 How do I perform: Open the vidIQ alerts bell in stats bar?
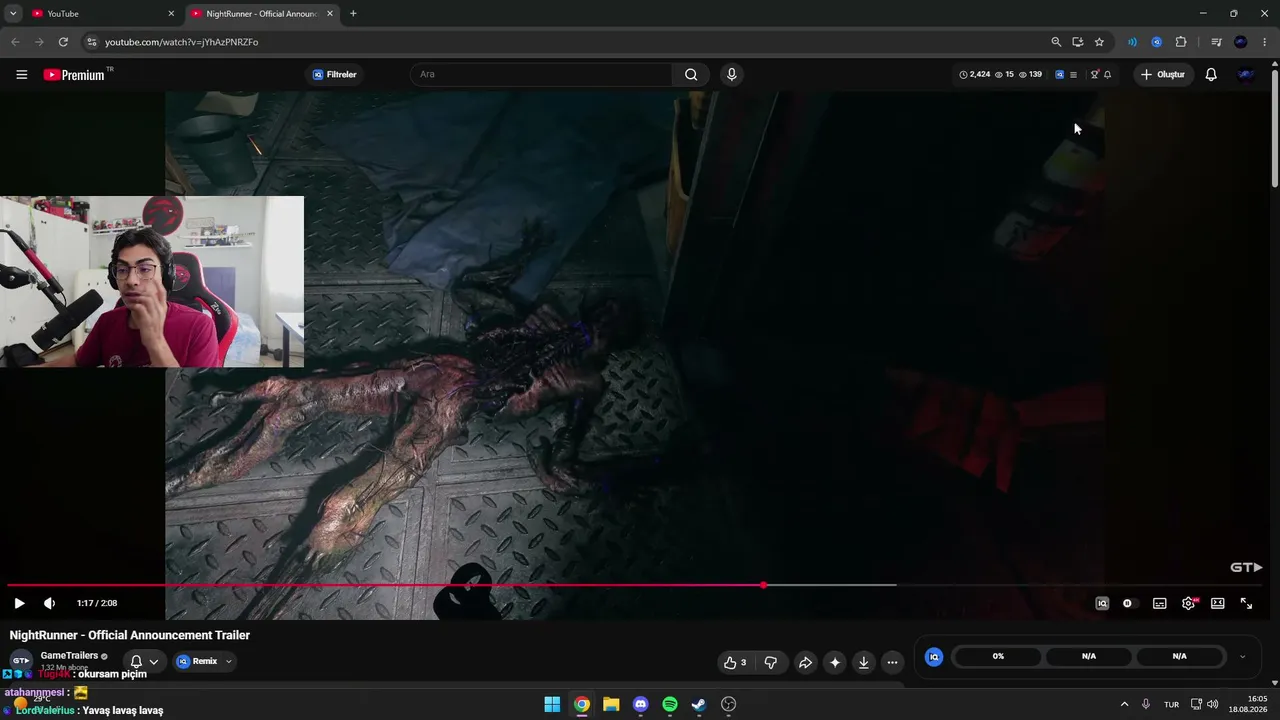point(1107,74)
